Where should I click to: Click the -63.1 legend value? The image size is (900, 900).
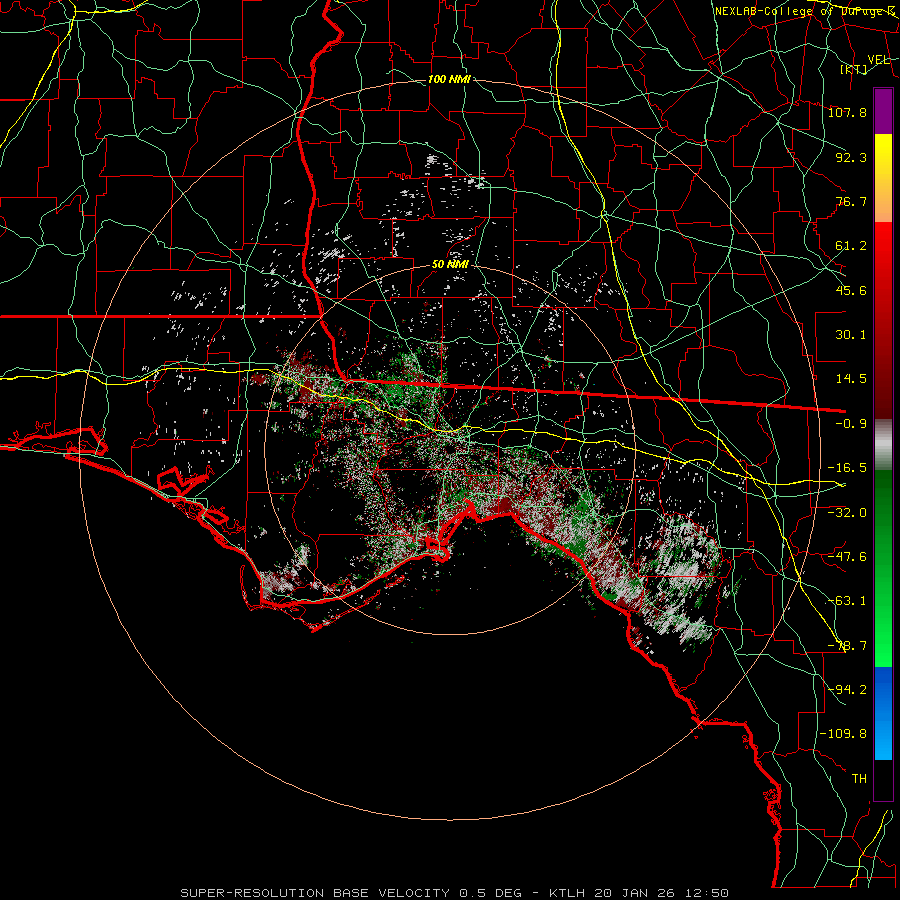pyautogui.click(x=847, y=601)
